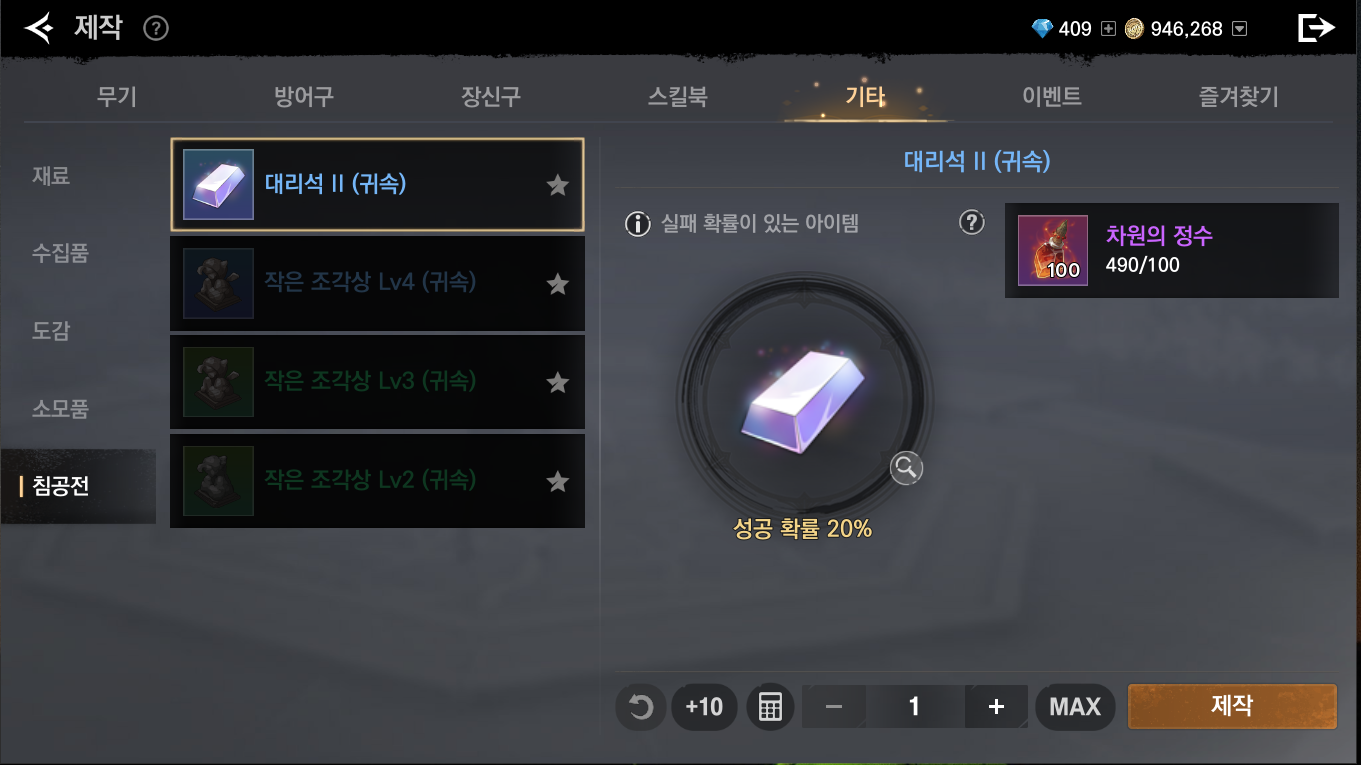Viewport: 1361px width, 765px height.
Task: Add diamonds with the plus icon
Action: (x=1107, y=29)
